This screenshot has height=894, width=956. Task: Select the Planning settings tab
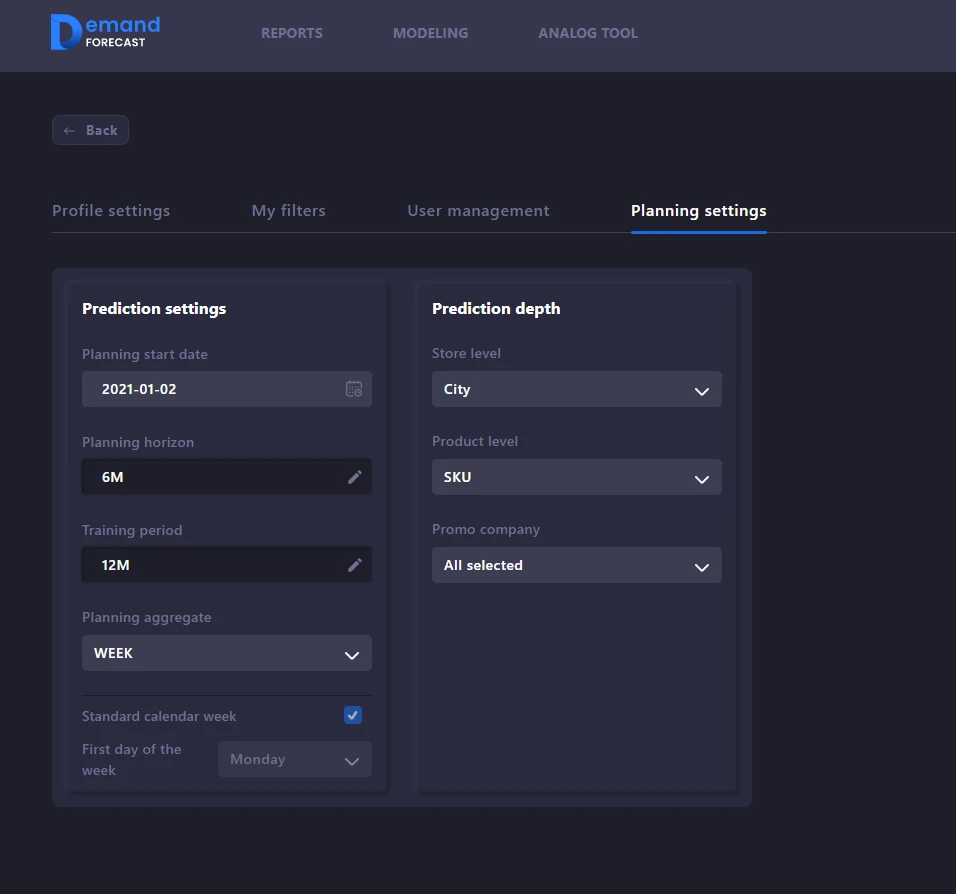click(698, 211)
